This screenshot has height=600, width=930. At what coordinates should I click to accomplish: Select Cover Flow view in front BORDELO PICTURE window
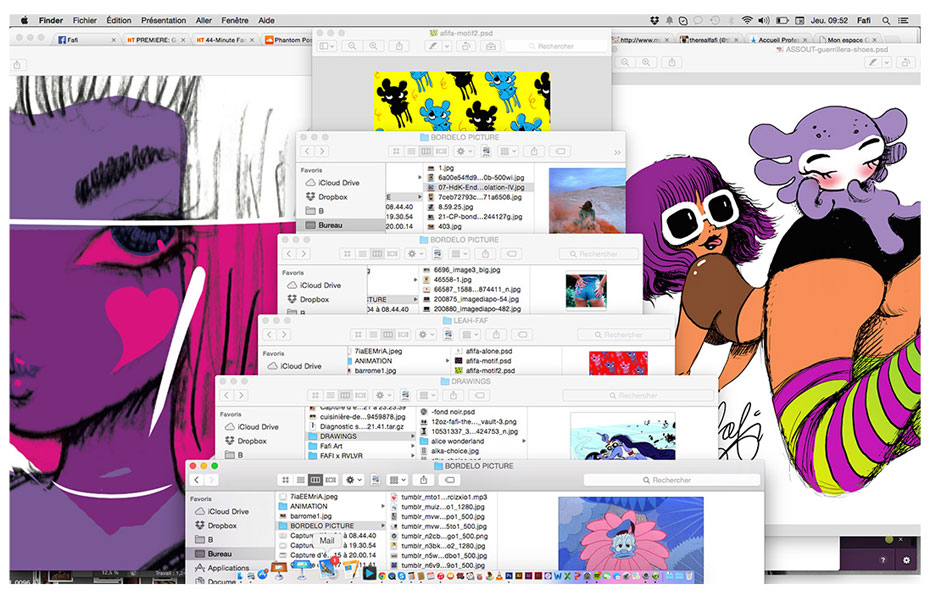[331, 480]
